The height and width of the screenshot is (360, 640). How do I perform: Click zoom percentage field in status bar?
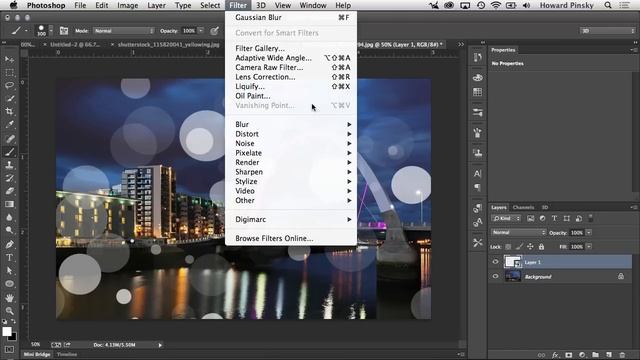coord(36,344)
